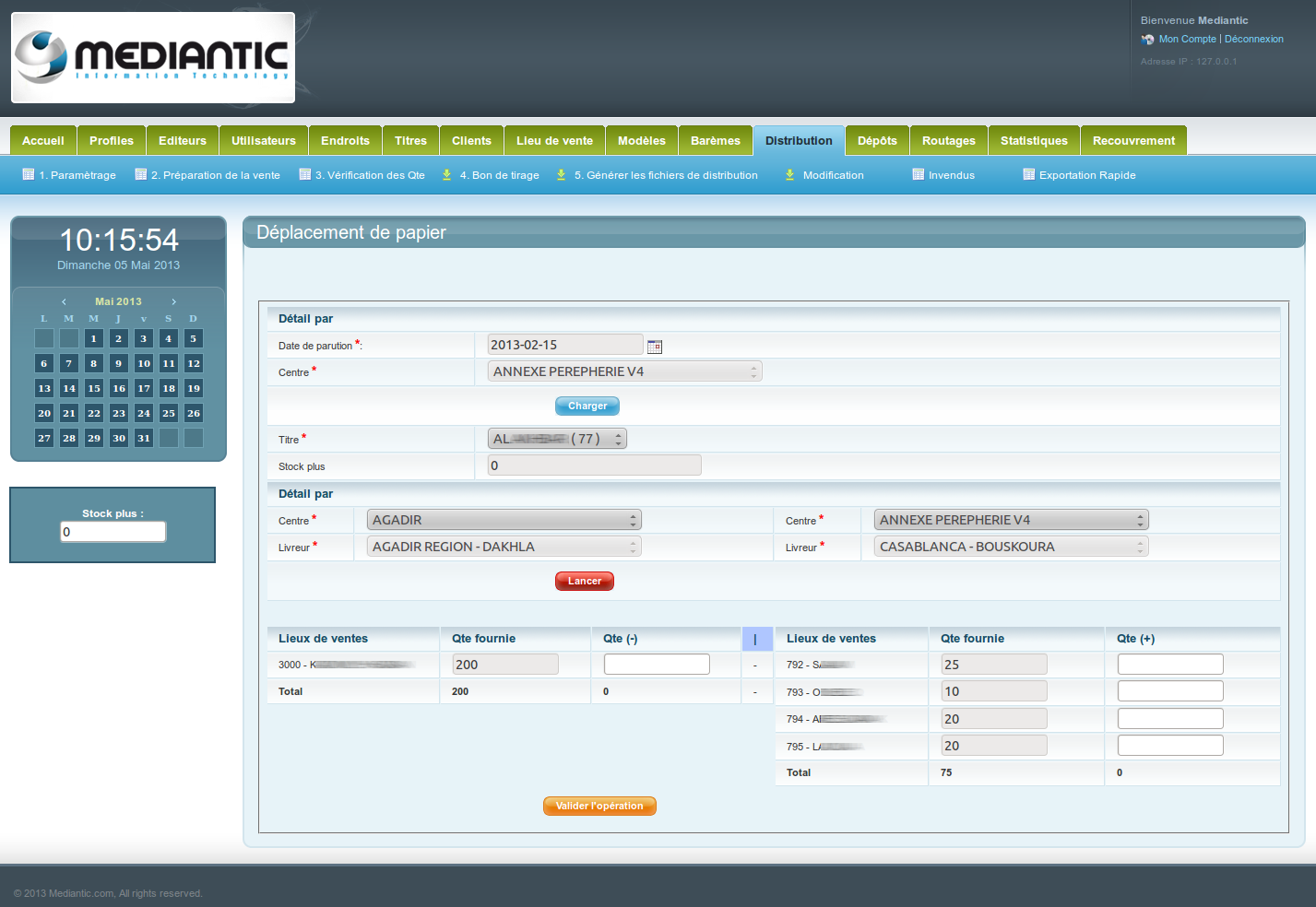Click the Endroits tab
The image size is (1316, 907).
pos(345,140)
